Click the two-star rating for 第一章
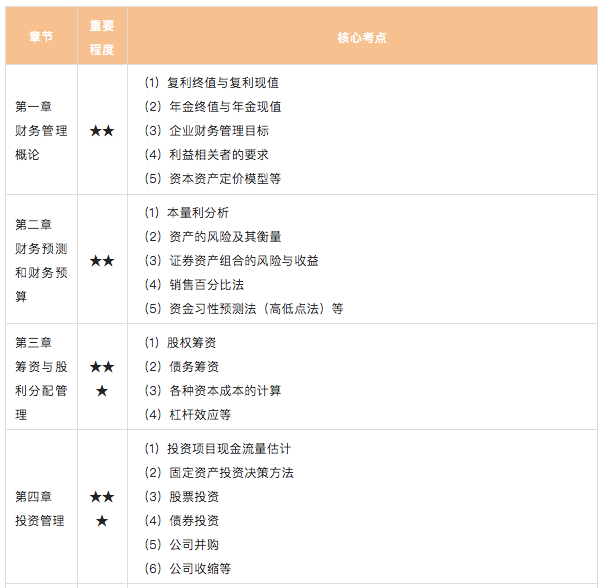 (x=102, y=131)
